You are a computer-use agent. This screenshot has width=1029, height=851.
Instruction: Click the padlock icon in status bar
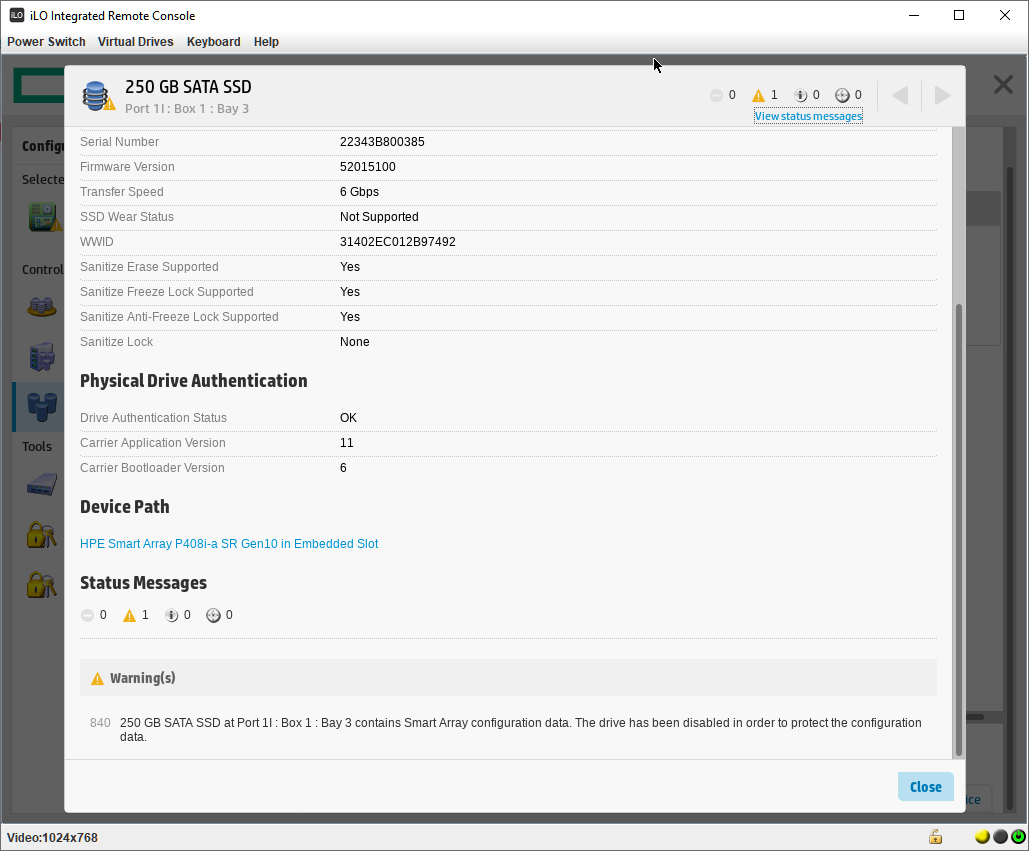(x=935, y=837)
